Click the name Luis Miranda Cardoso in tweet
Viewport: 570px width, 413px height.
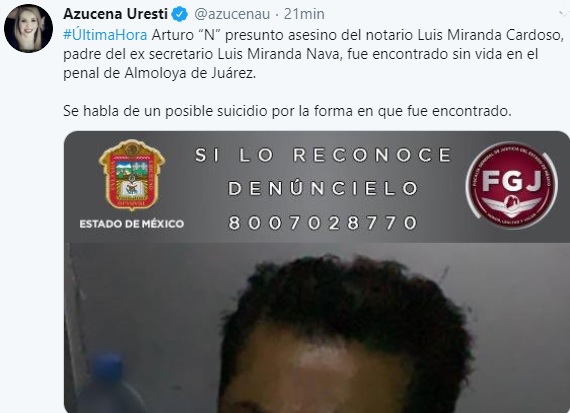(x=490, y=35)
